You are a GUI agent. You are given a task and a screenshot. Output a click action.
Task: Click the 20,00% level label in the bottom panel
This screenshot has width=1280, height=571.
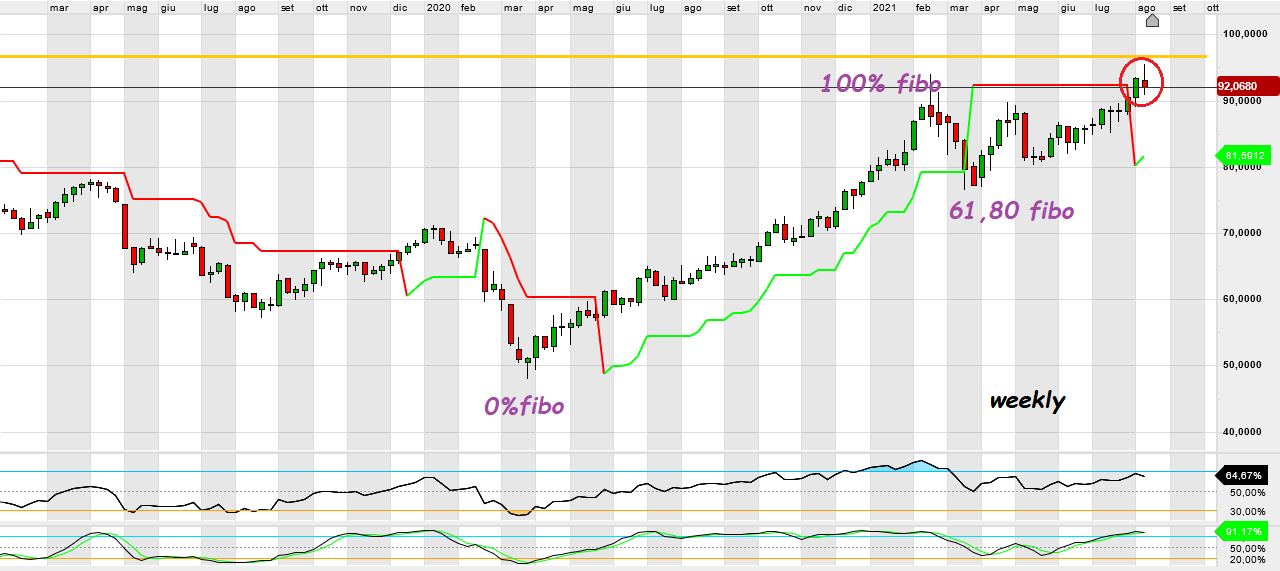(x=1248, y=560)
